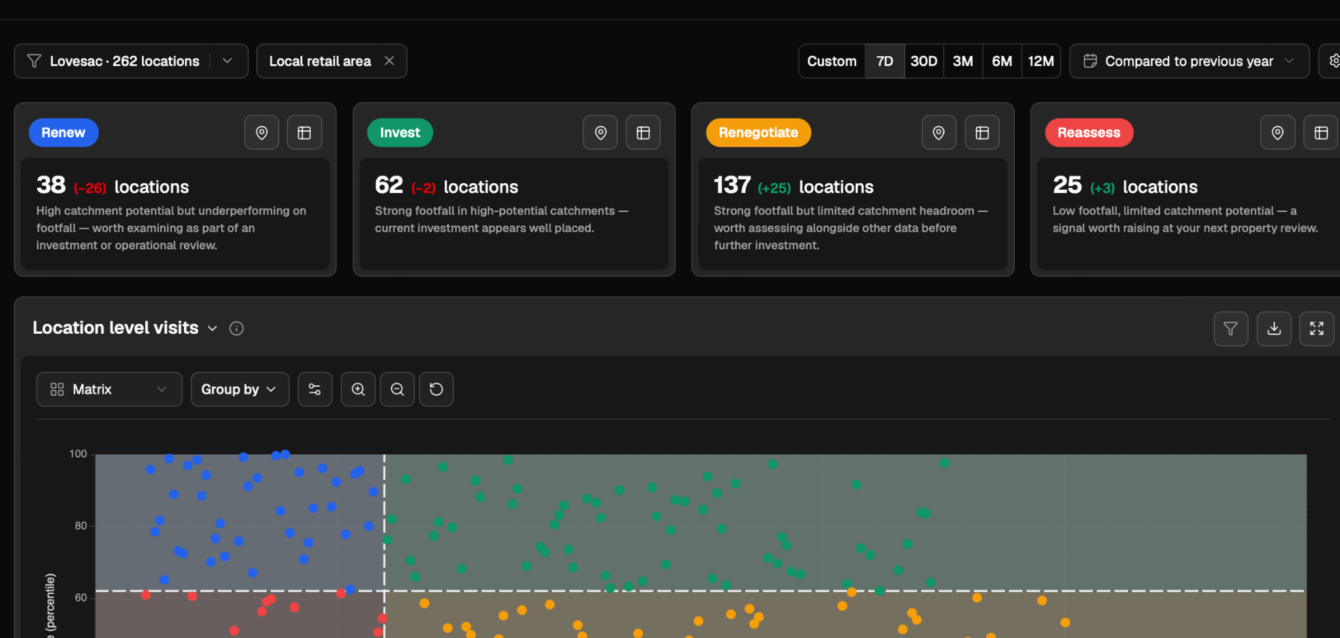Open the Matrix view dropdown
1340x638 pixels.
point(109,390)
